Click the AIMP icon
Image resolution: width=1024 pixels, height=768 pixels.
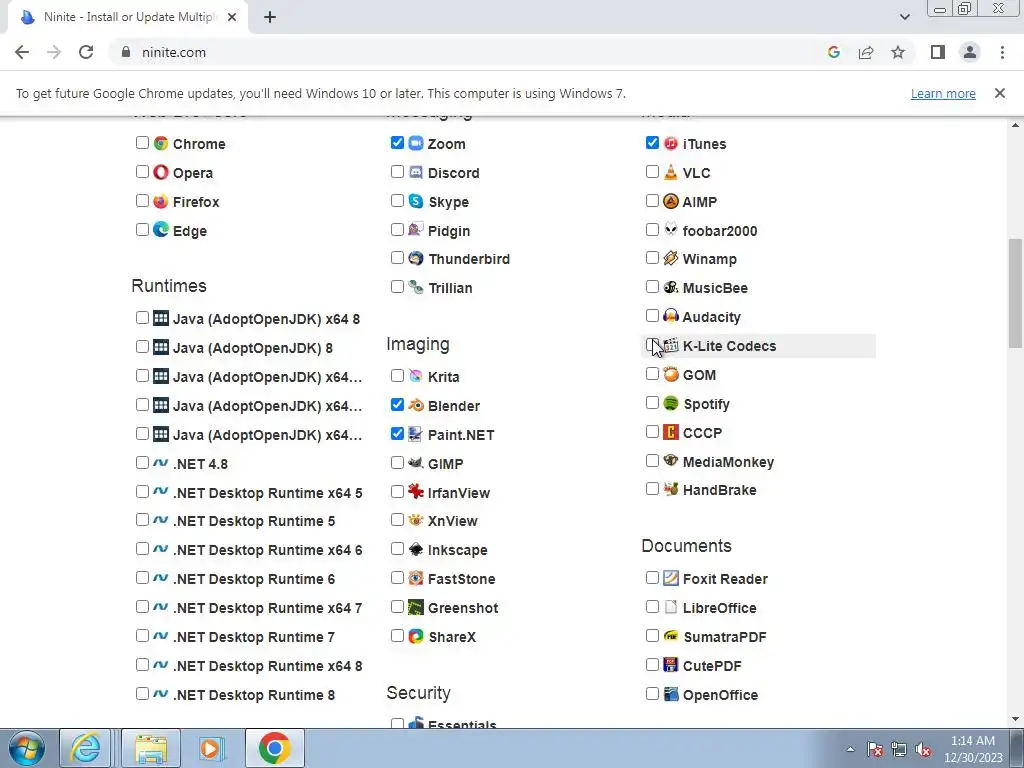click(x=671, y=201)
